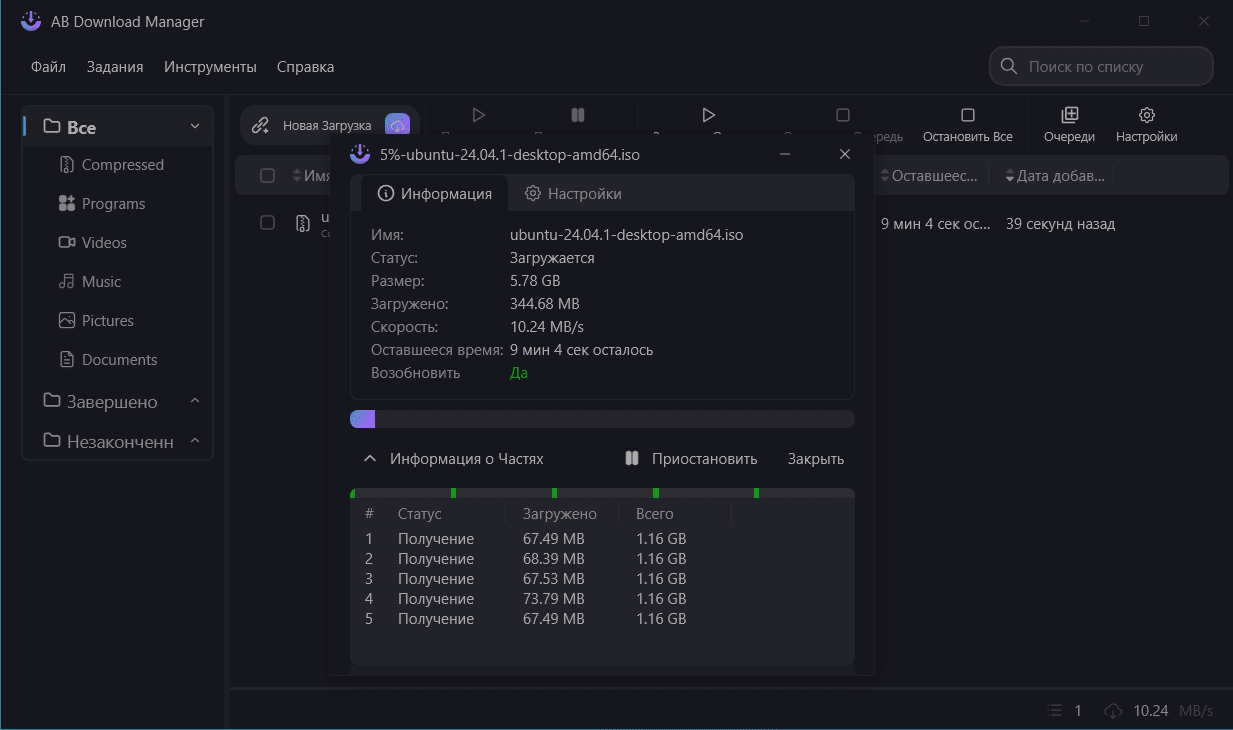Screen dimensions: 1233x730
Task: Close the download dialog with X
Action: click(845, 154)
